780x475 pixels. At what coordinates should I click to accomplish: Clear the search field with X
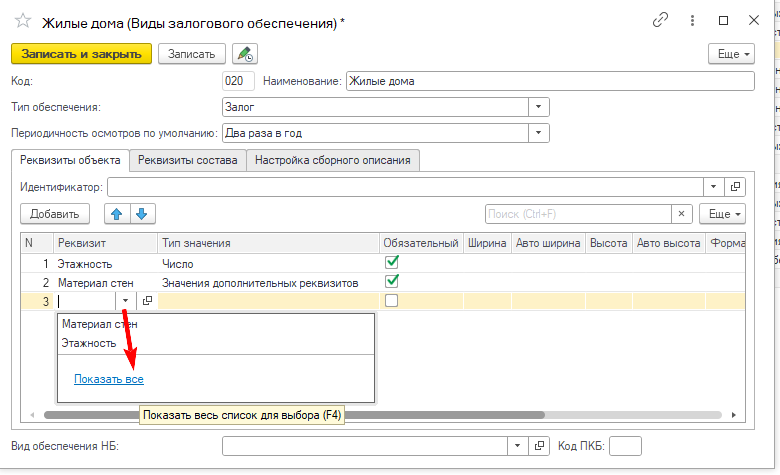point(682,214)
